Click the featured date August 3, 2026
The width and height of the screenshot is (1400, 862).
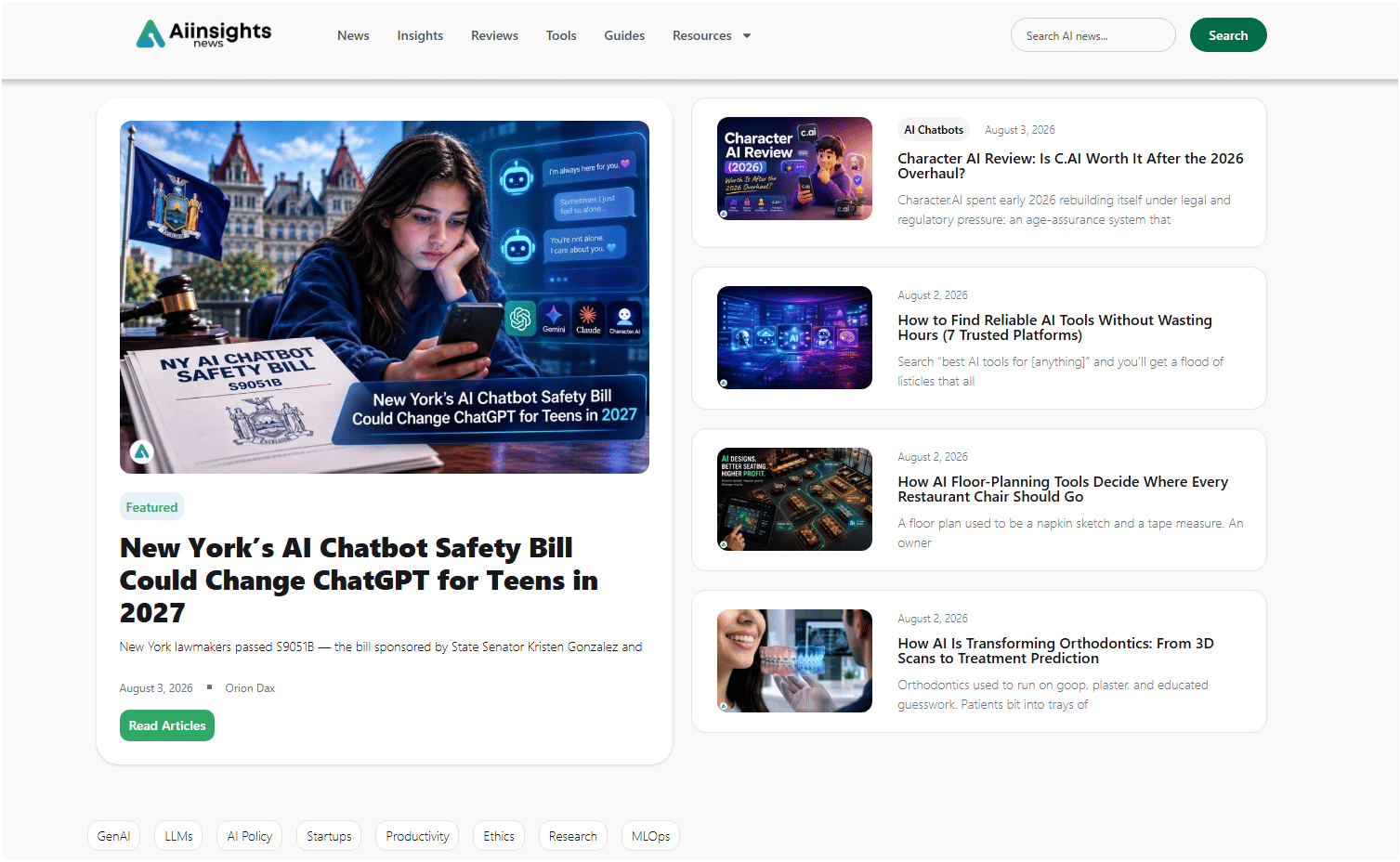click(156, 688)
